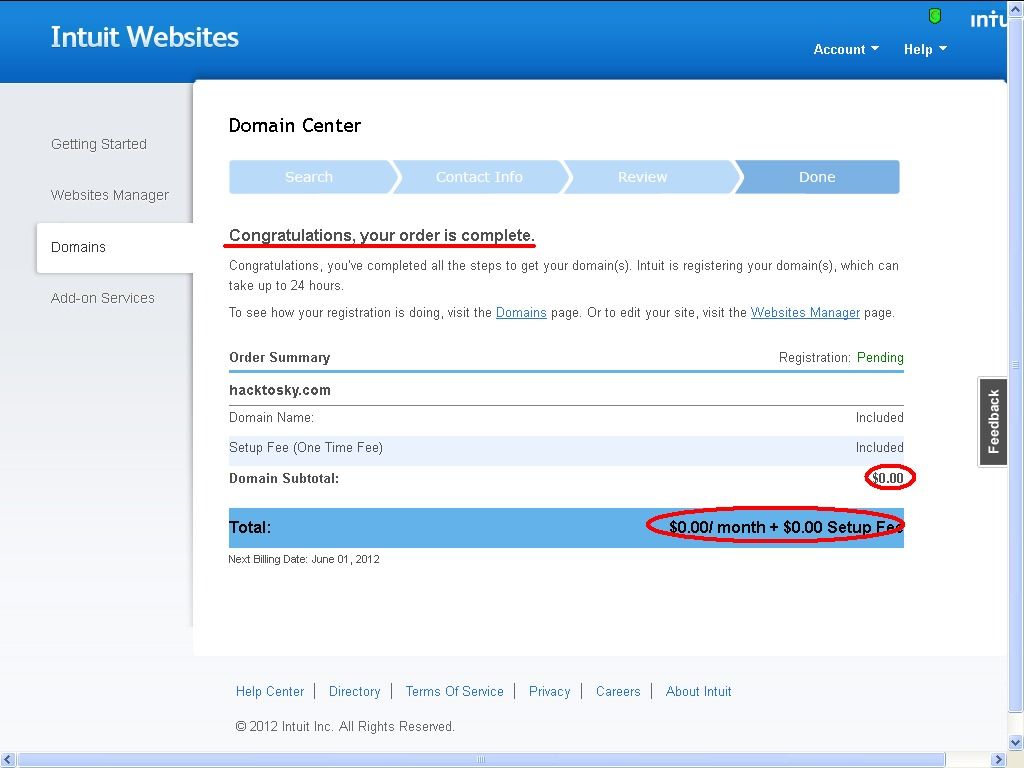The image size is (1024, 768).
Task: Click the Domain Center heading
Action: (295, 125)
